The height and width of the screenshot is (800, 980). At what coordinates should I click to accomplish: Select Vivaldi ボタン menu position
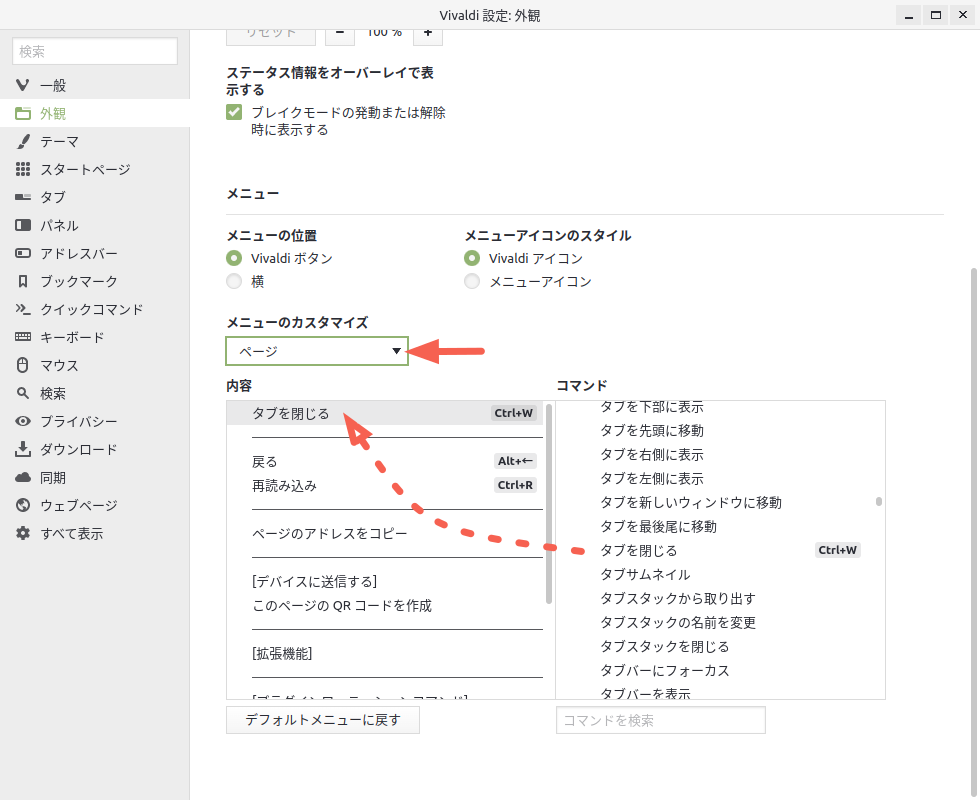[234, 258]
